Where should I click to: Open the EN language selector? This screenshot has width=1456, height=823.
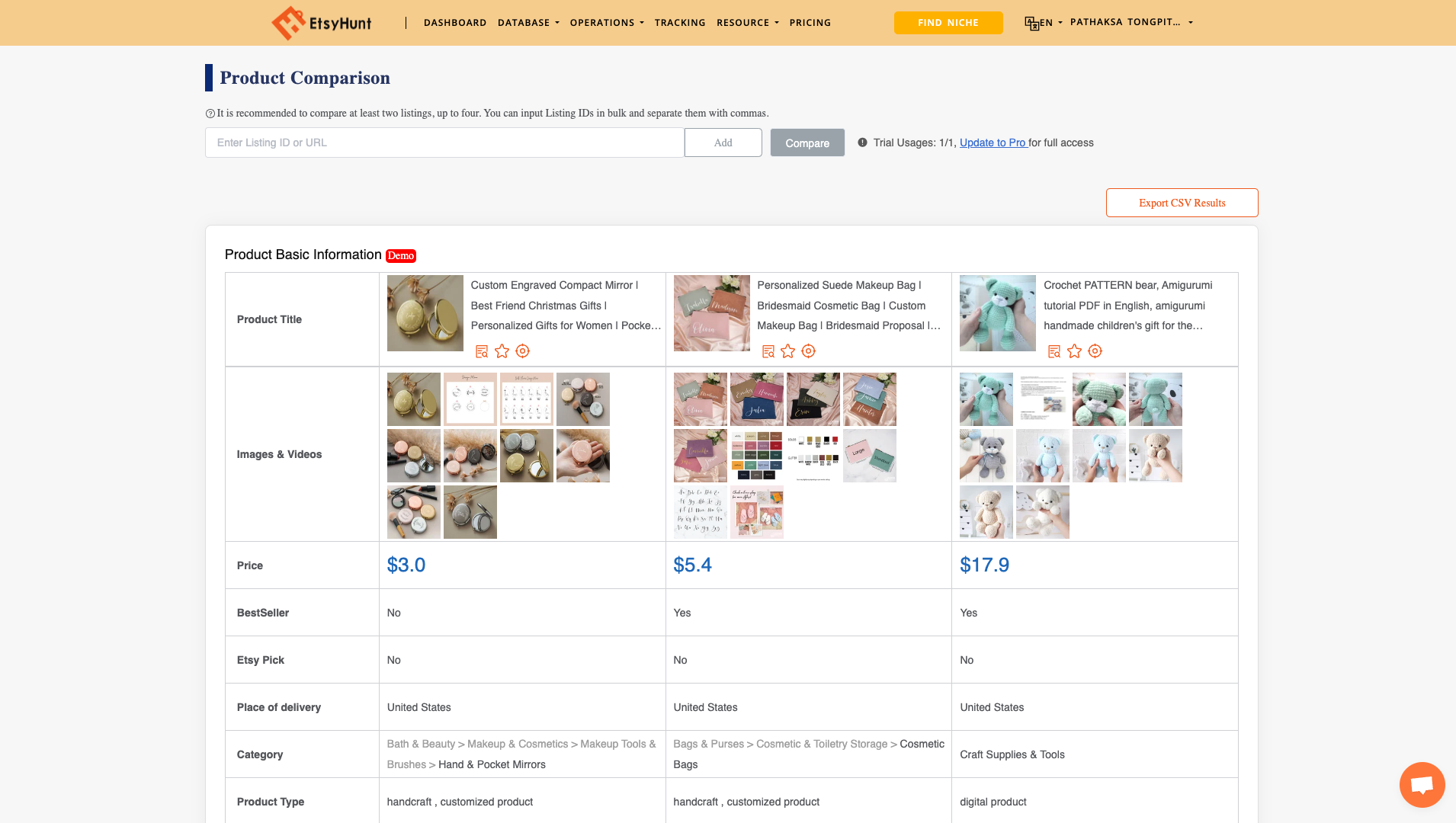1044,23
